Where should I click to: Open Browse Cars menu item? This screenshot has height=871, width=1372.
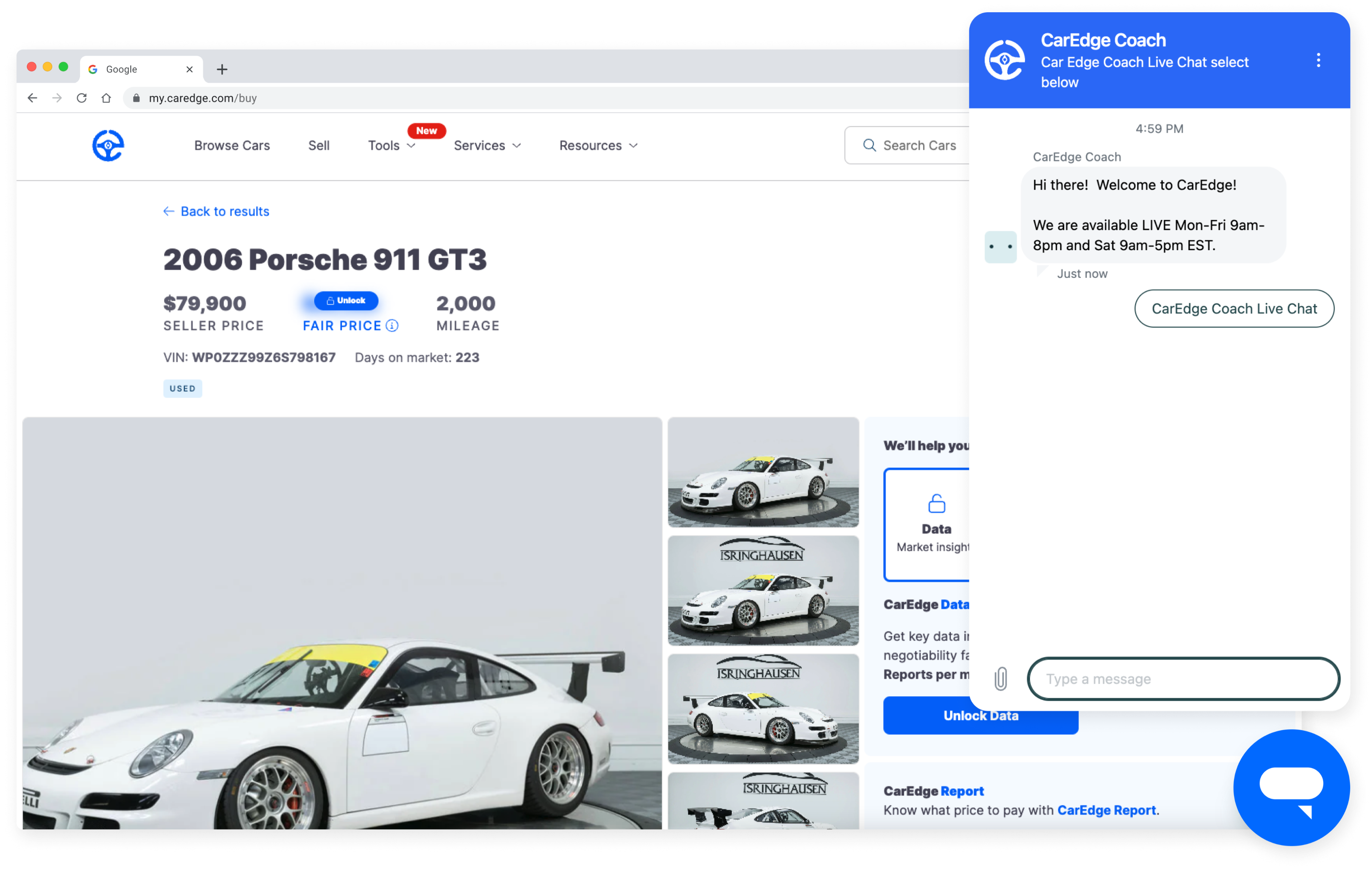232,146
